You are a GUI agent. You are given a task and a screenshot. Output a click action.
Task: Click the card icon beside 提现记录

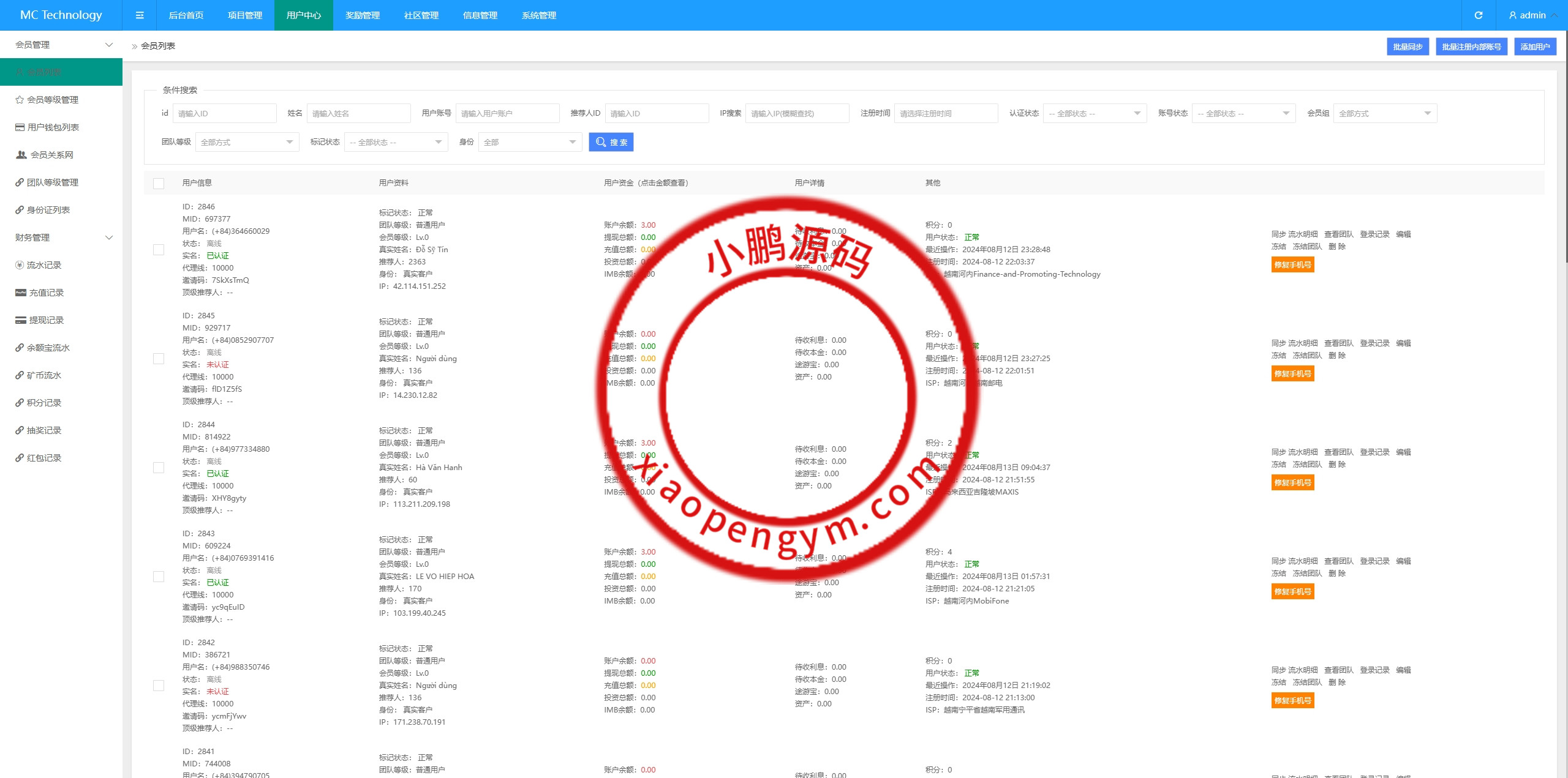[20, 320]
